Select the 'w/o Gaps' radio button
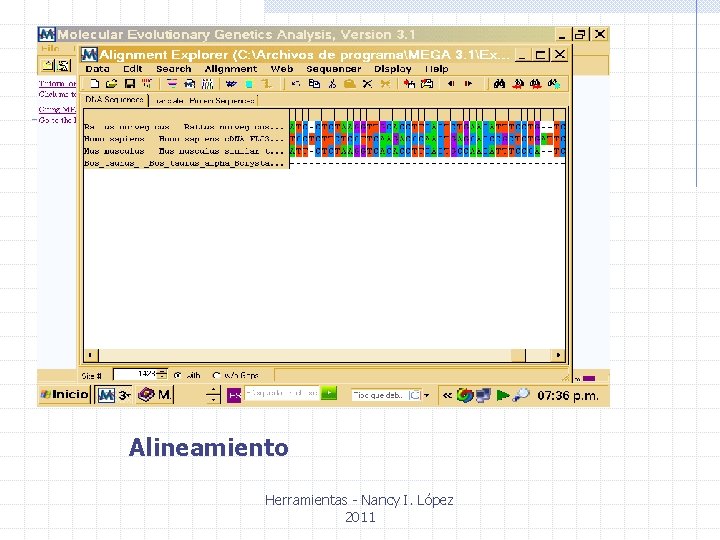The image size is (720, 540). [x=216, y=375]
